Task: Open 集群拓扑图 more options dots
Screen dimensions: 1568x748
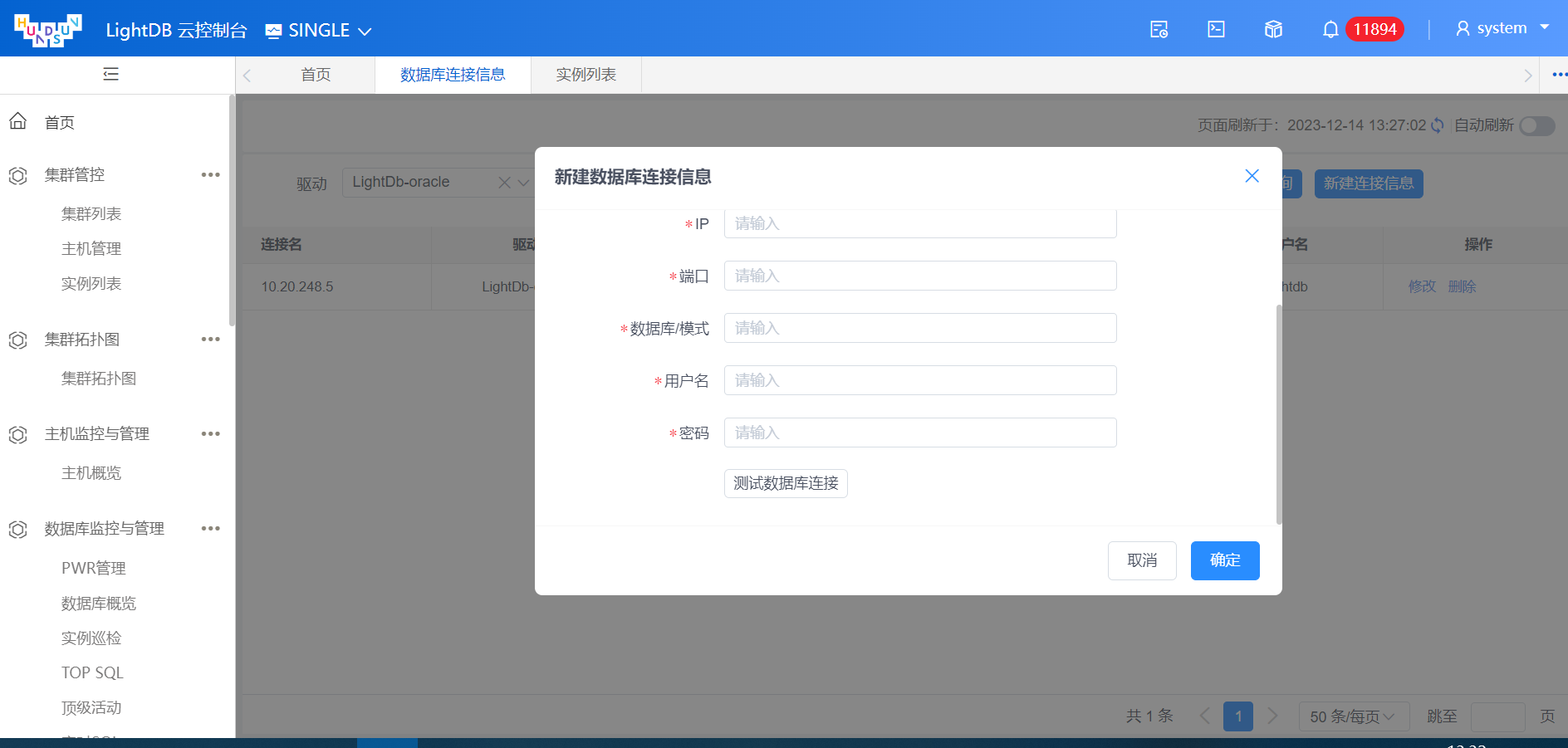Action: 211,340
